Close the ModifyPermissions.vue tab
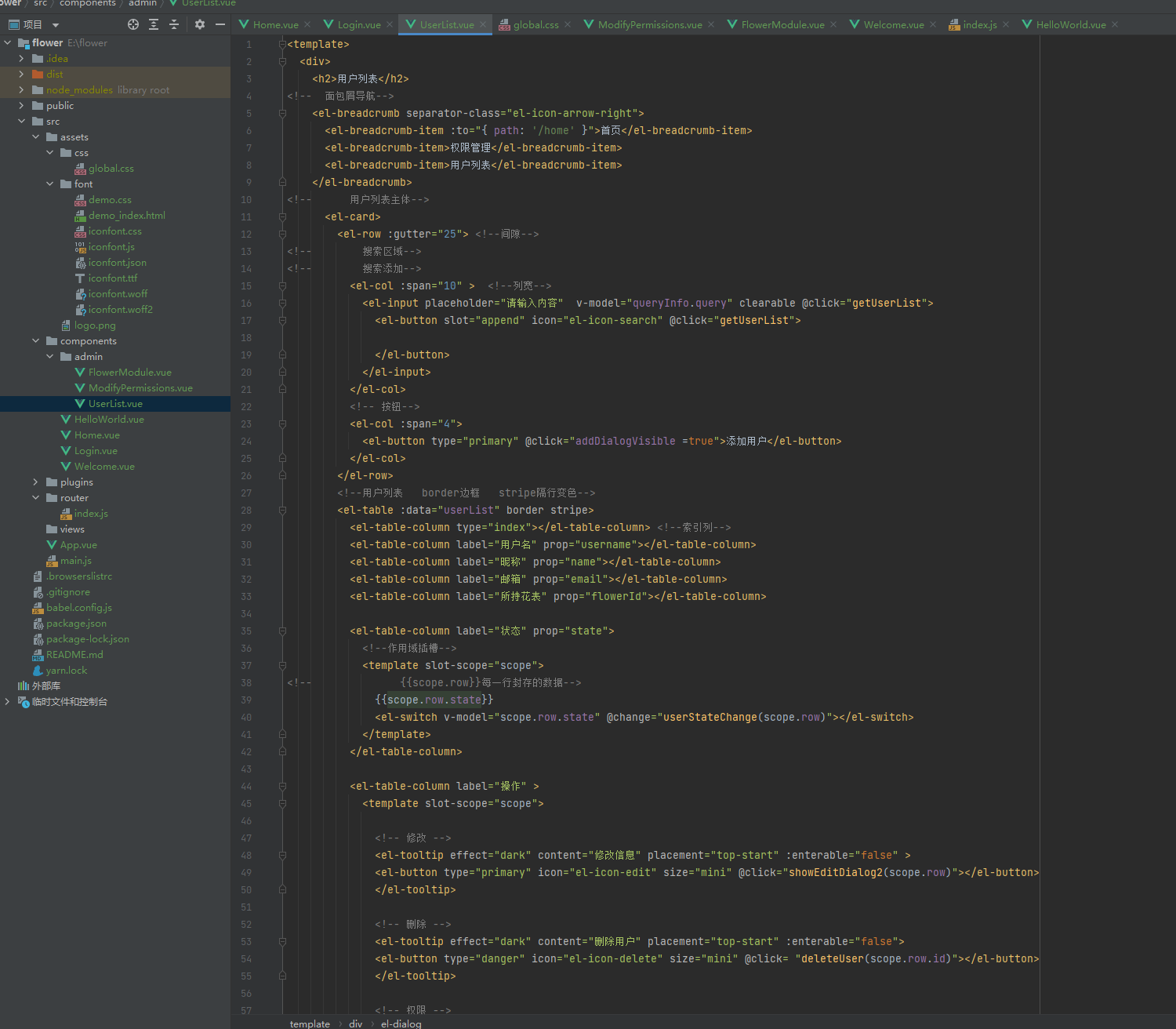This screenshot has width=1176, height=1029. click(711, 24)
